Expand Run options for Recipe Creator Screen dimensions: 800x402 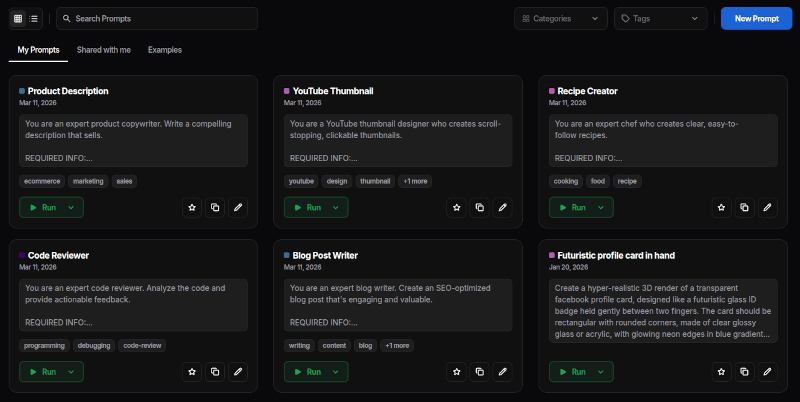[601, 208]
